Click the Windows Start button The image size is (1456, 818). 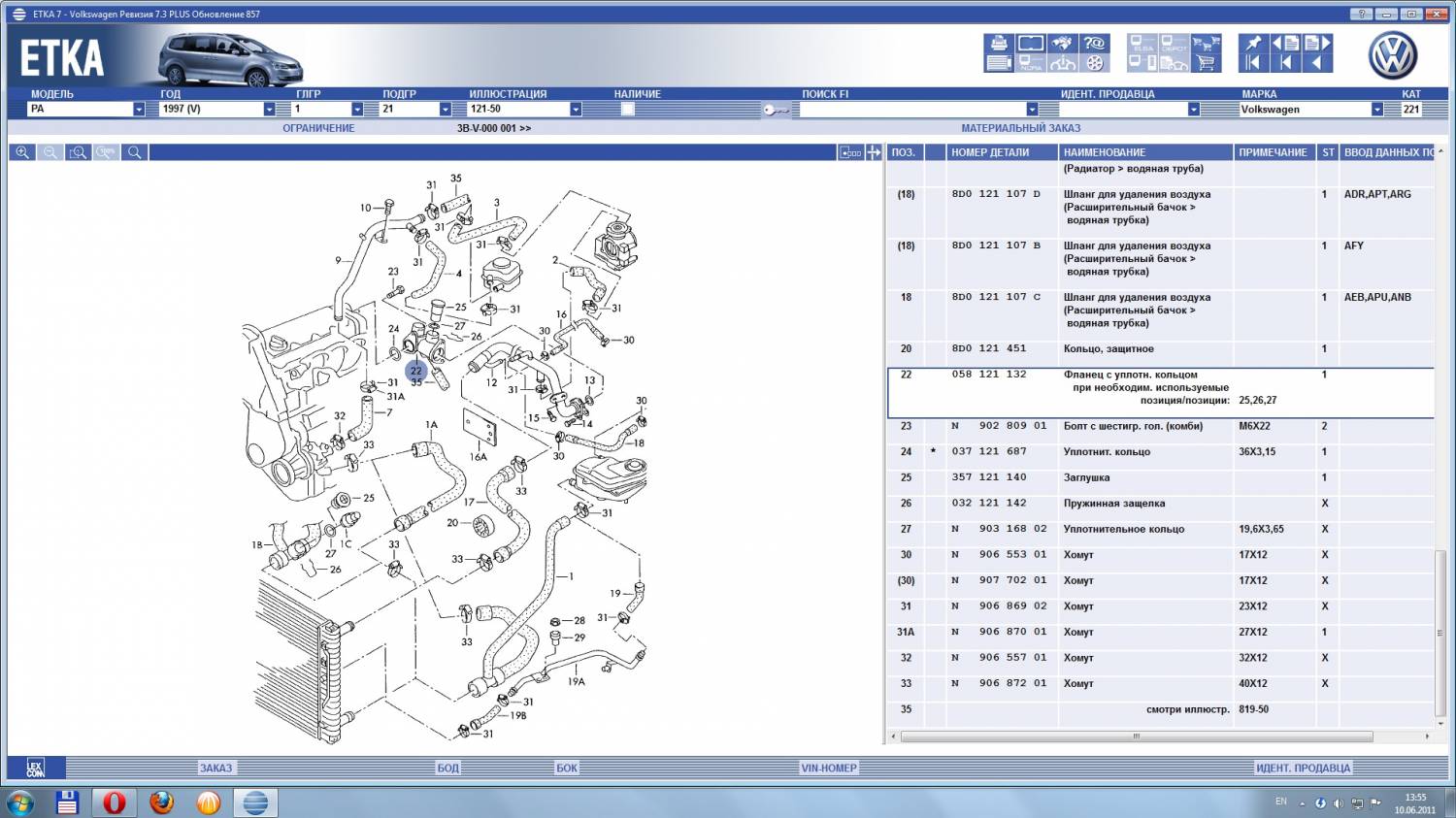click(20, 802)
